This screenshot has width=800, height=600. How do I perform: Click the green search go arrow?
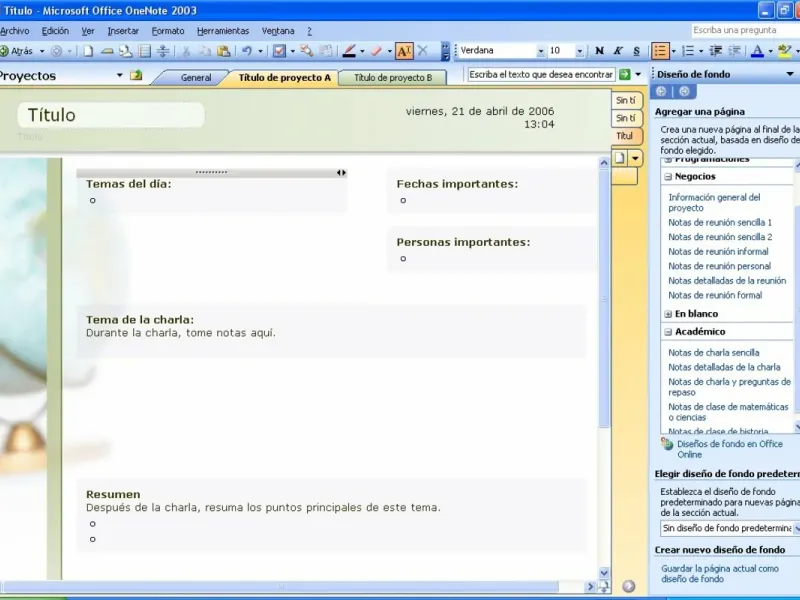624,74
